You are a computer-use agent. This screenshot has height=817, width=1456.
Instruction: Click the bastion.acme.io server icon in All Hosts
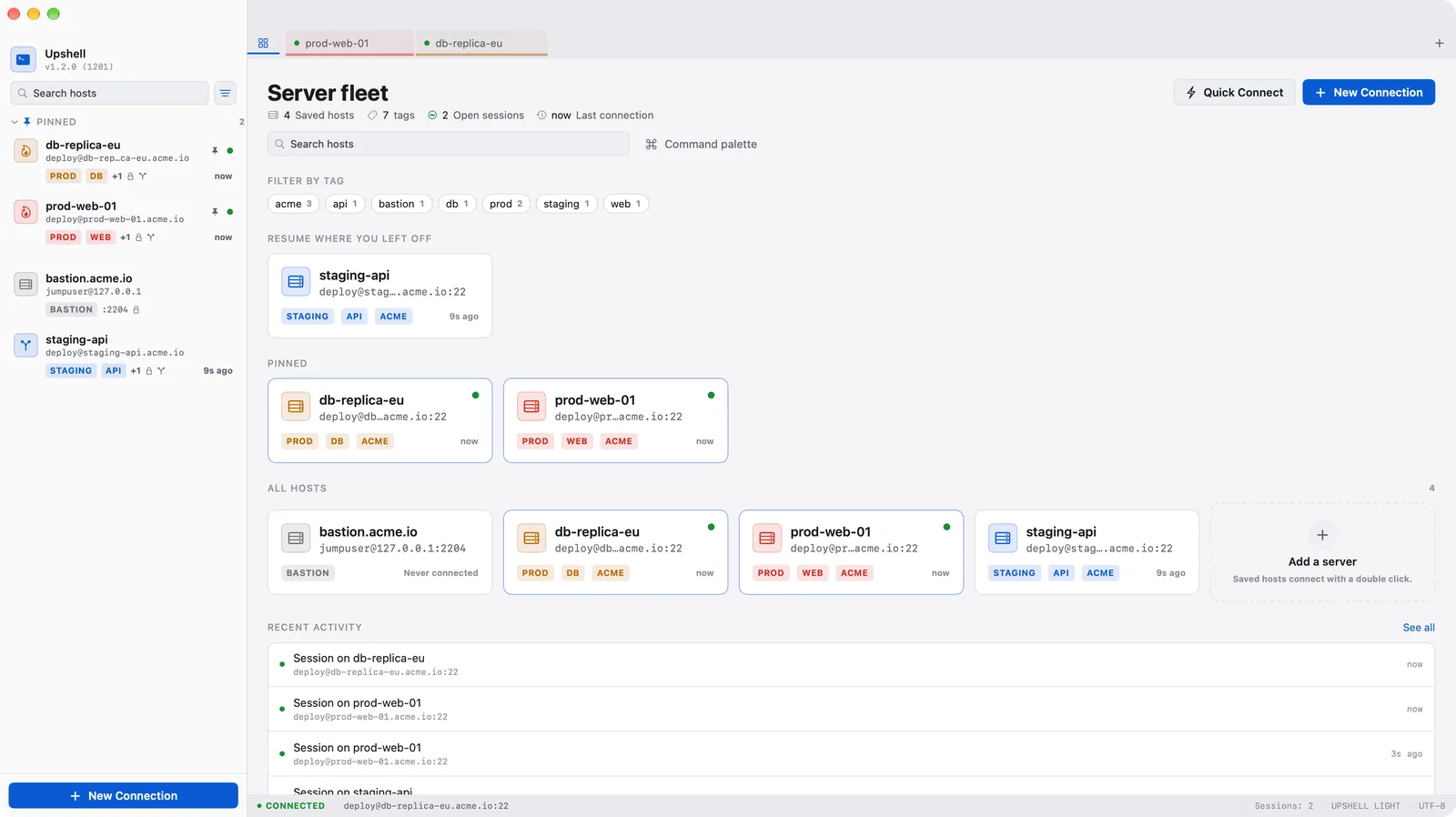point(296,539)
